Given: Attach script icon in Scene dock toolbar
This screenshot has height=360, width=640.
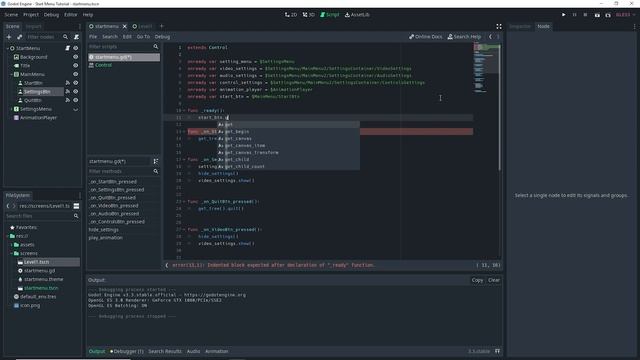Looking at the screenshot, I should (76, 37).
